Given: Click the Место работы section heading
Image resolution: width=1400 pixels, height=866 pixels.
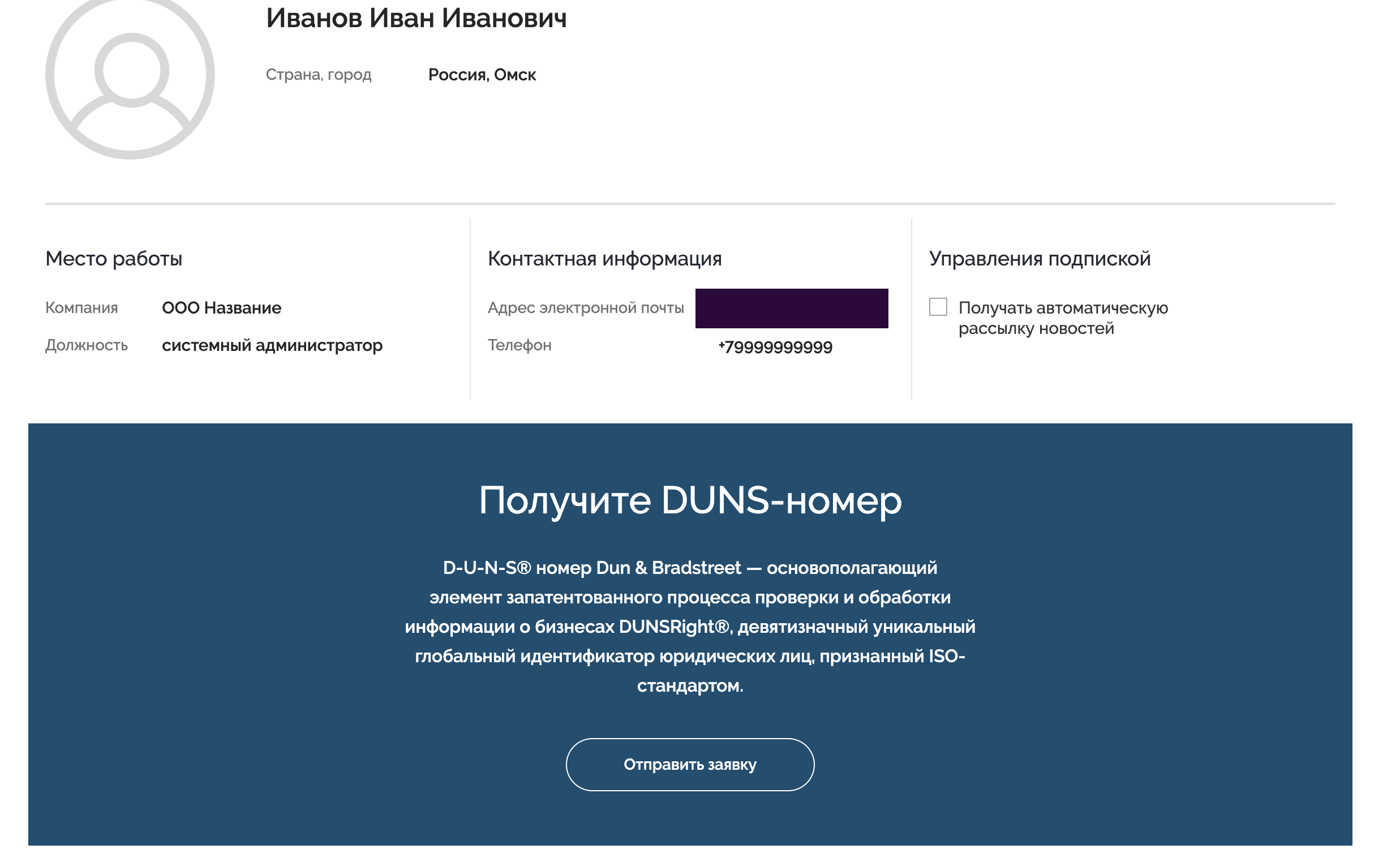Looking at the screenshot, I should (113, 259).
